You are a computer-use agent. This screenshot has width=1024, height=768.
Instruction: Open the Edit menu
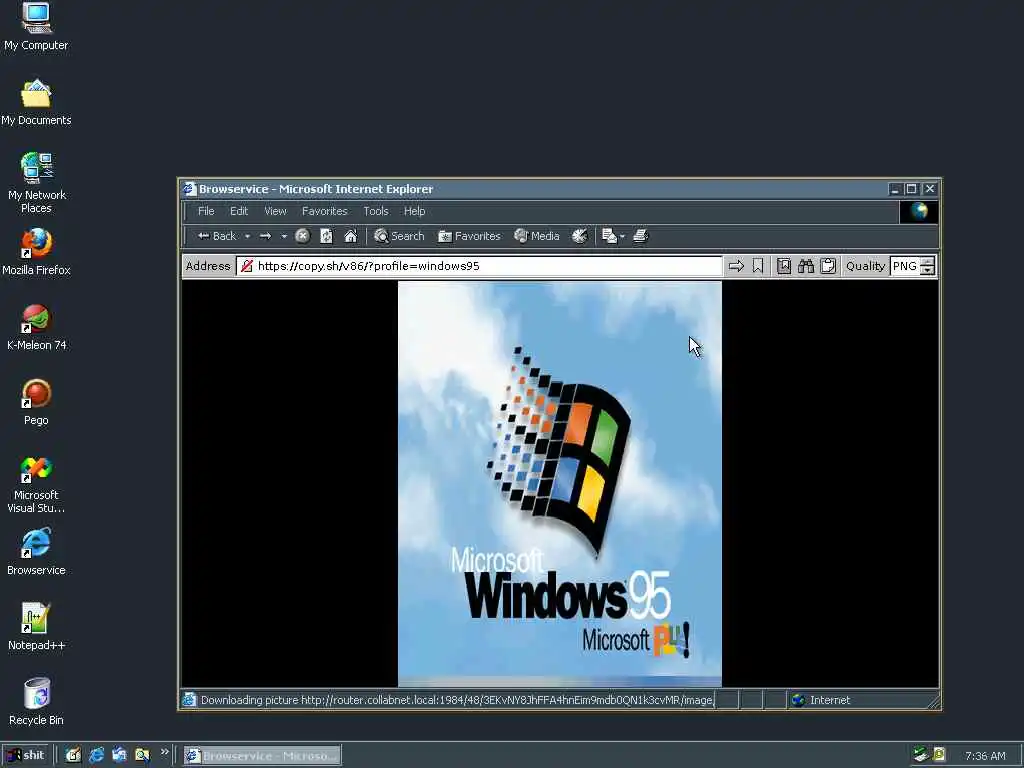238,211
